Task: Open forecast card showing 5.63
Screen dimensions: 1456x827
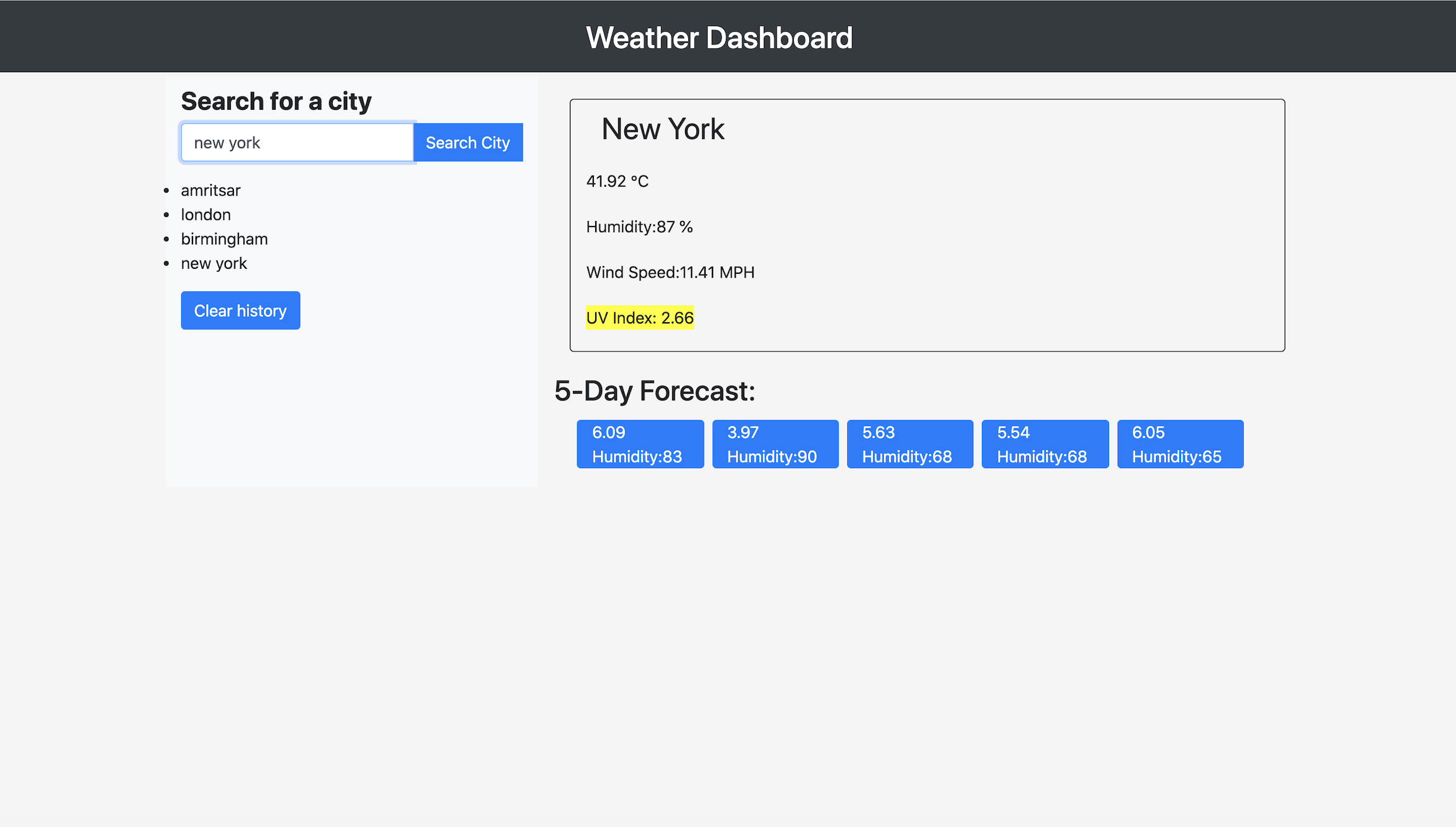Action: click(910, 444)
